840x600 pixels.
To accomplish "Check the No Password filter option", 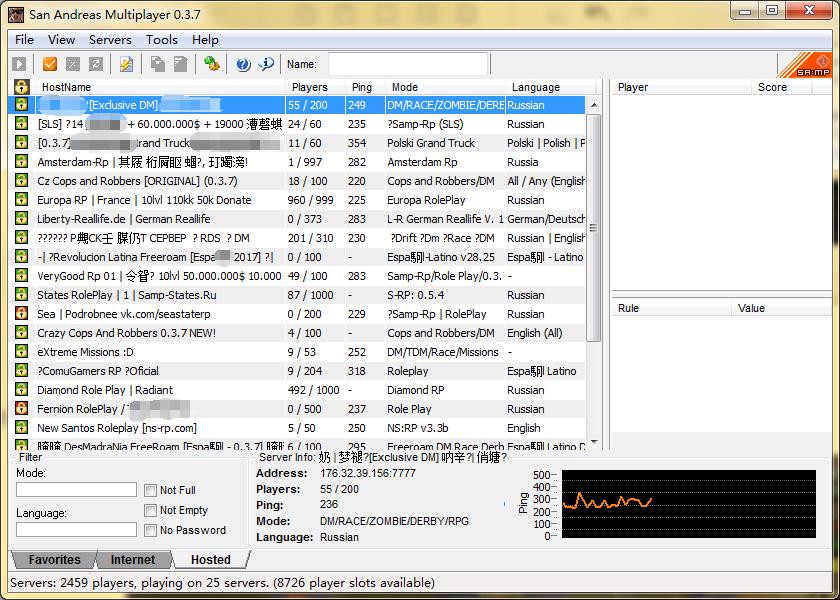I will [x=150, y=530].
